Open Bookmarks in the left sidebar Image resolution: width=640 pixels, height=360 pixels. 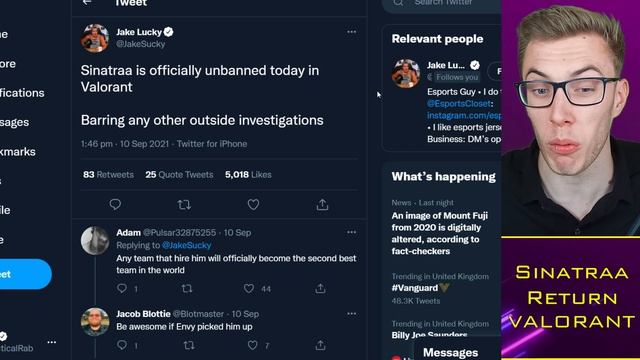18,151
